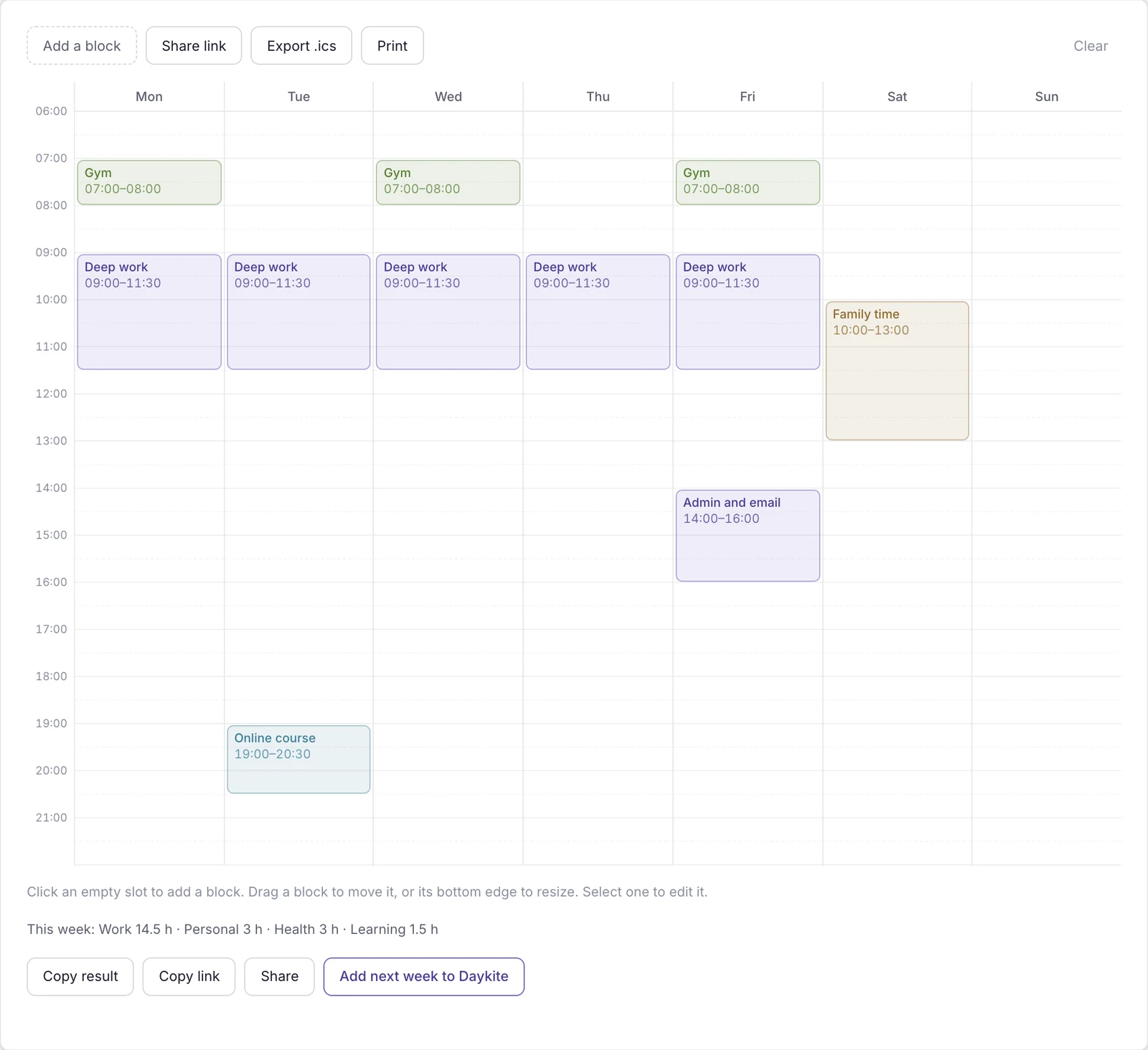Viewport: 1148px width, 1050px height.
Task: Select the Family time block on Saturday
Action: pyautogui.click(x=898, y=371)
